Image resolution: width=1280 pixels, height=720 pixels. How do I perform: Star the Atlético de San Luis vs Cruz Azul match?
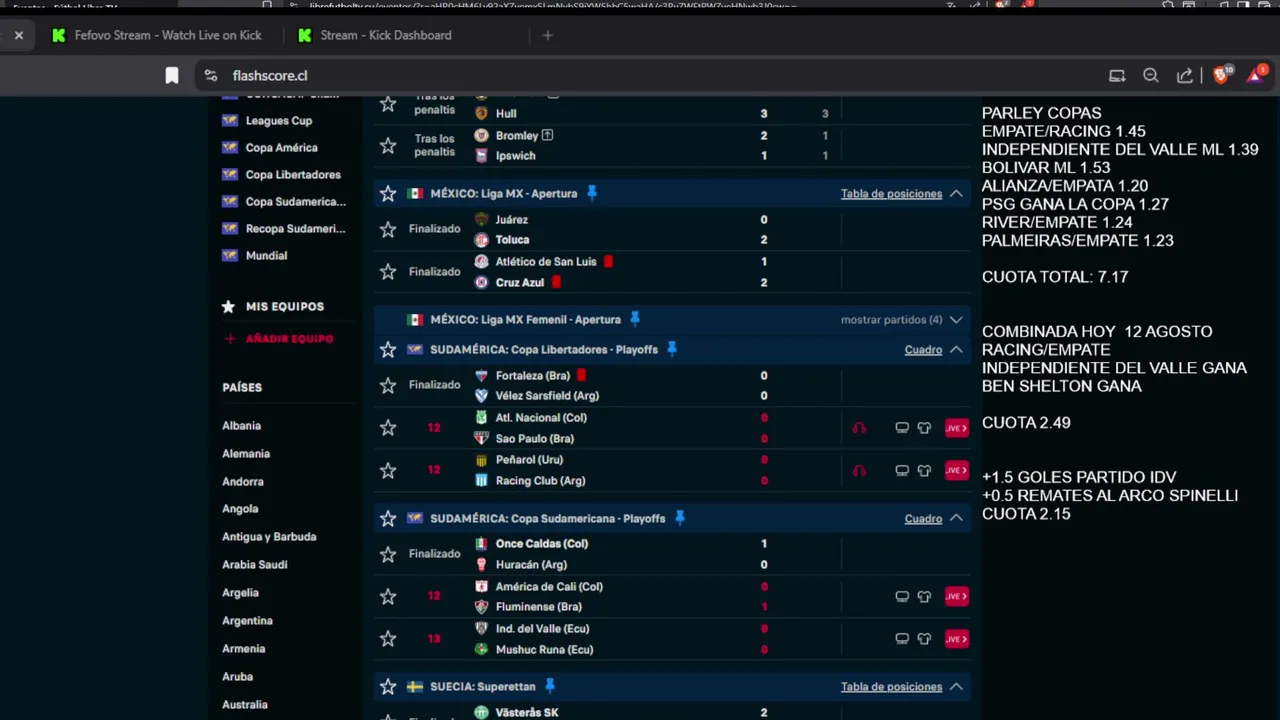(x=388, y=271)
